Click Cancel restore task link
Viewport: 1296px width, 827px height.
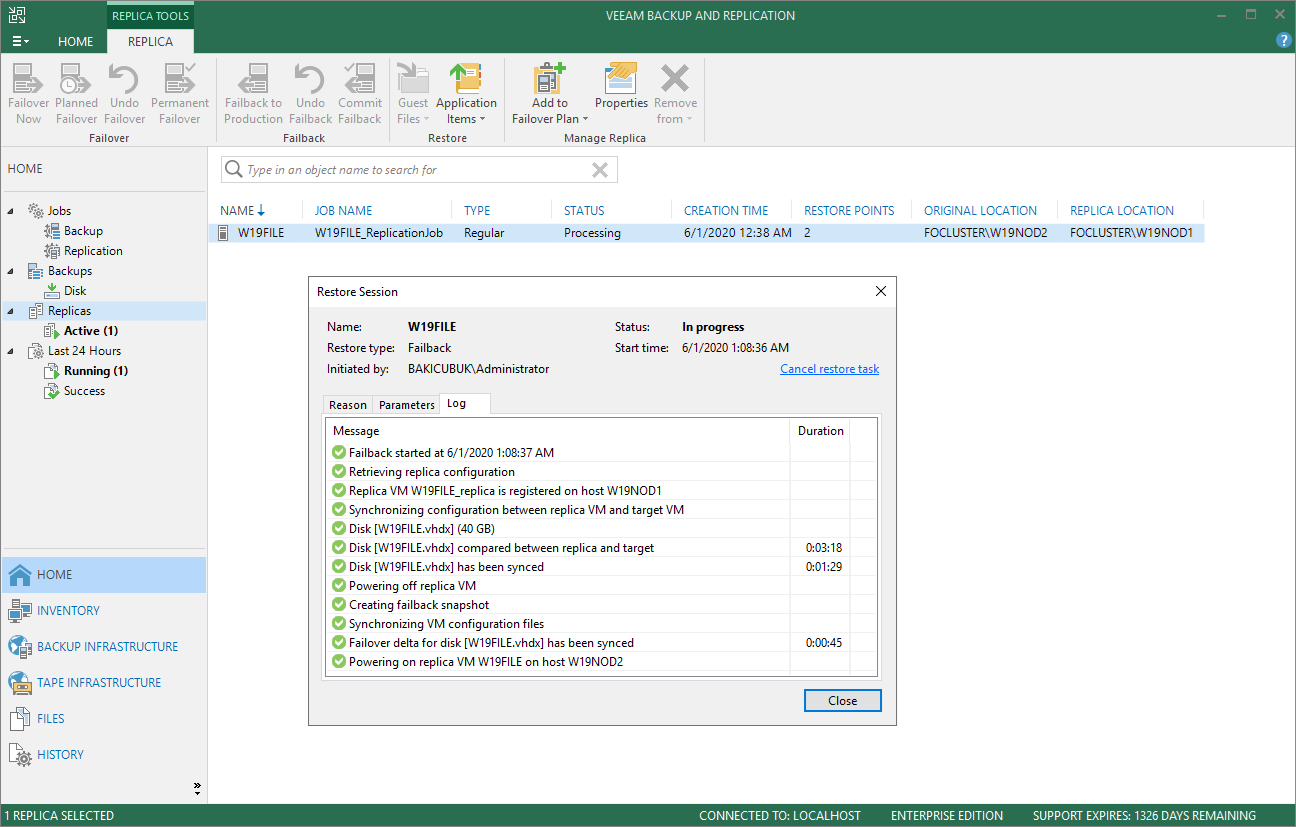tap(830, 369)
